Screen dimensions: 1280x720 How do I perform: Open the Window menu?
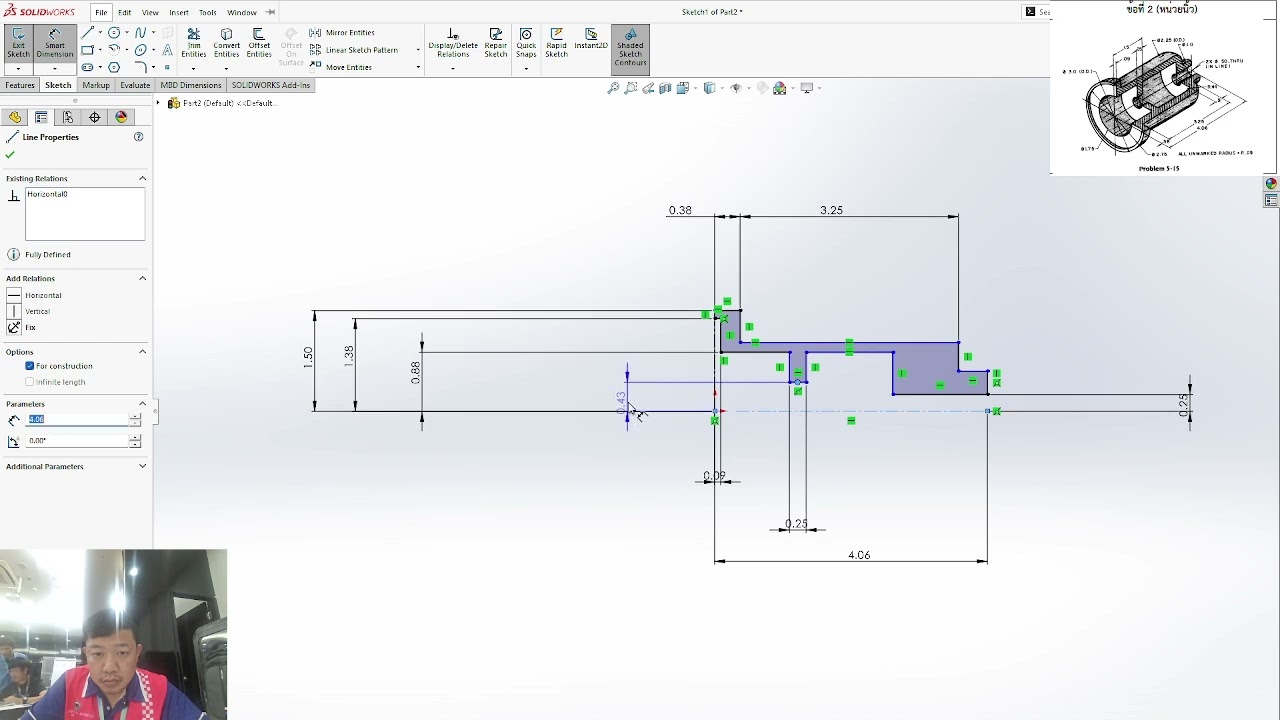pos(241,12)
